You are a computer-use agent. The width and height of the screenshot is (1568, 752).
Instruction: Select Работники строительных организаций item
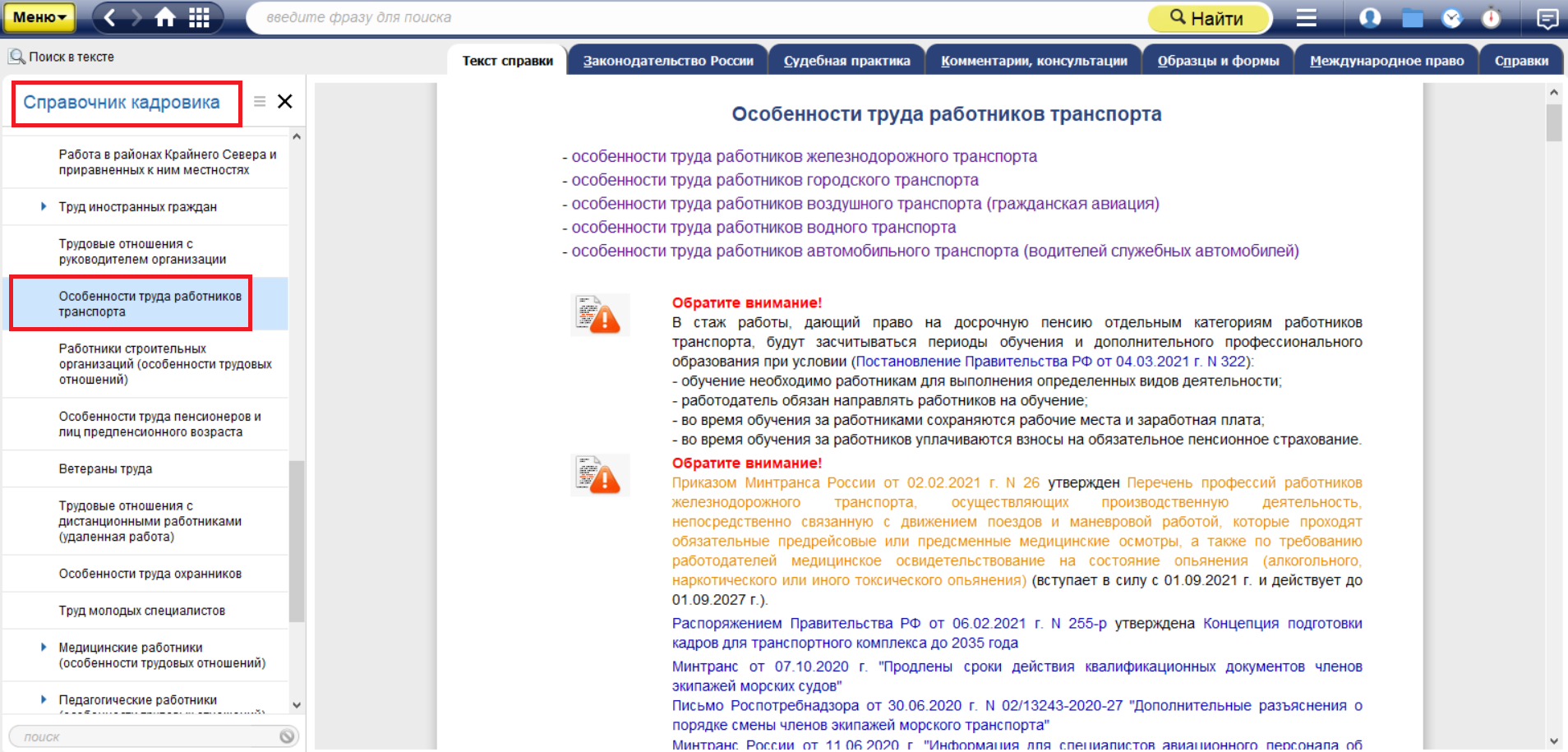point(146,364)
